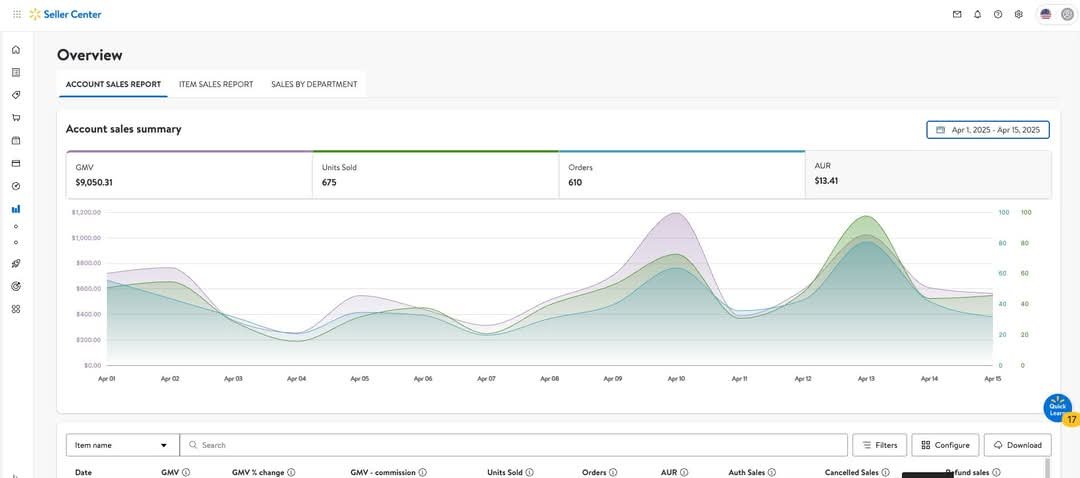
Task: Open the Apr 1 - Apr 15, 2025 date picker
Action: coord(988,129)
